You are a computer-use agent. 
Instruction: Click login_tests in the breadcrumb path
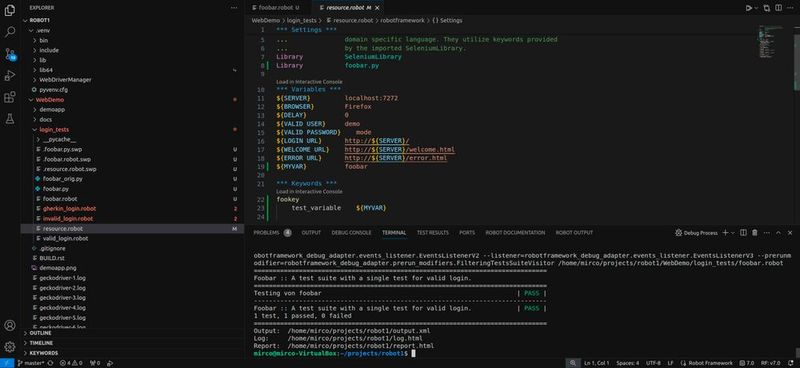tap(302, 20)
